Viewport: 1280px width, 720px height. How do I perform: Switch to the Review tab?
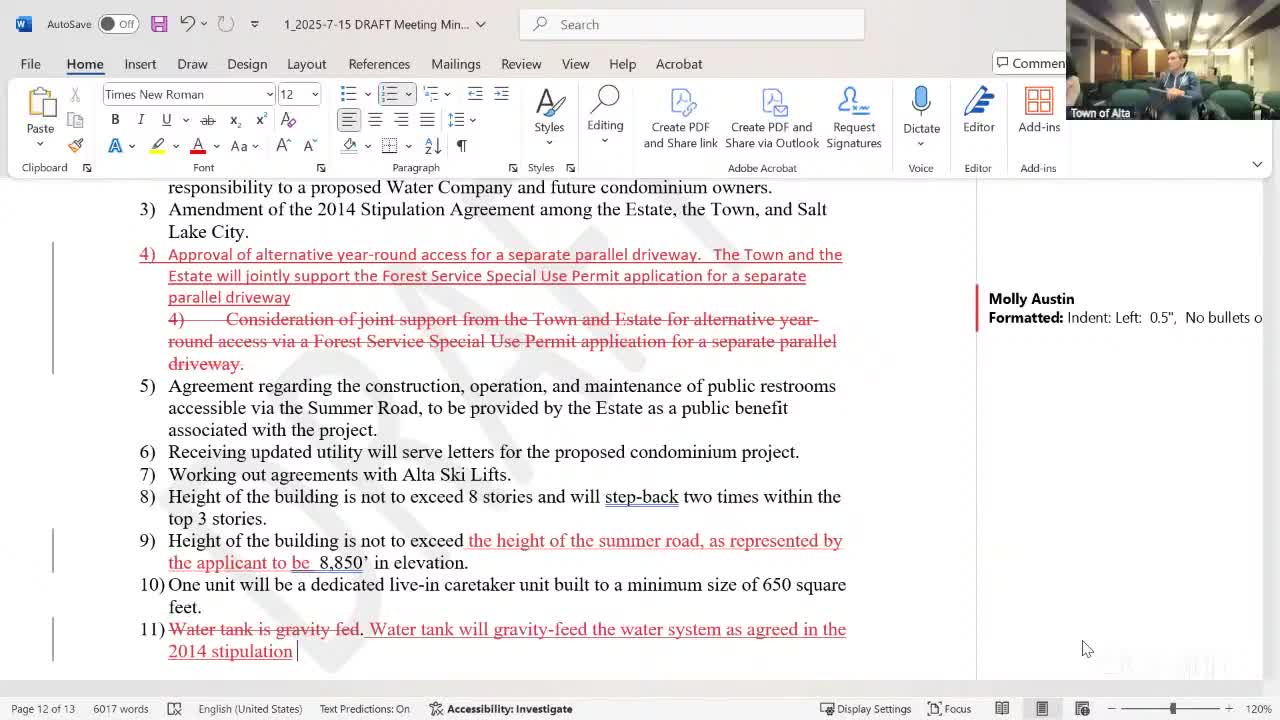521,64
